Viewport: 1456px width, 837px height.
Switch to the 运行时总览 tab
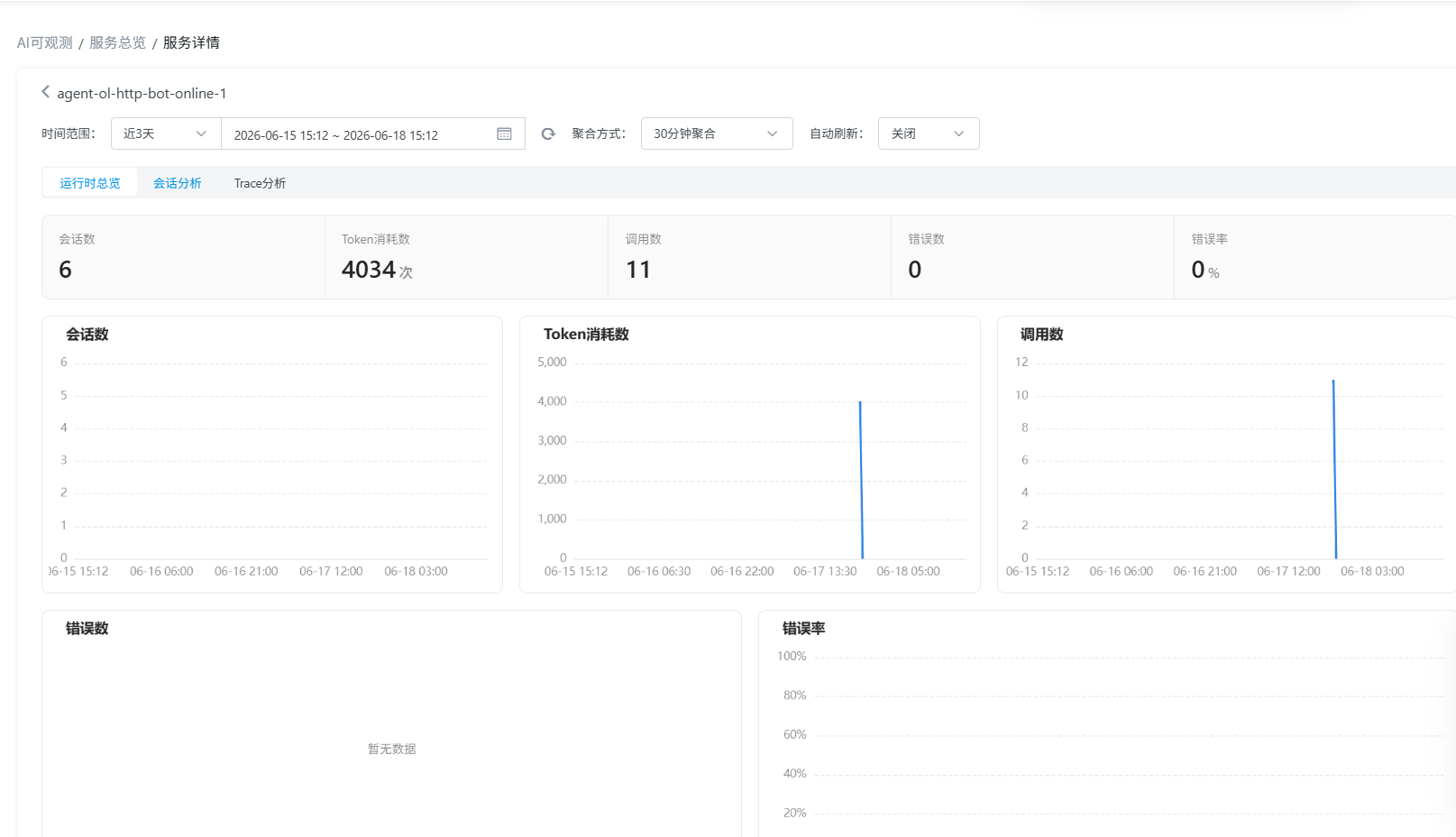90,183
